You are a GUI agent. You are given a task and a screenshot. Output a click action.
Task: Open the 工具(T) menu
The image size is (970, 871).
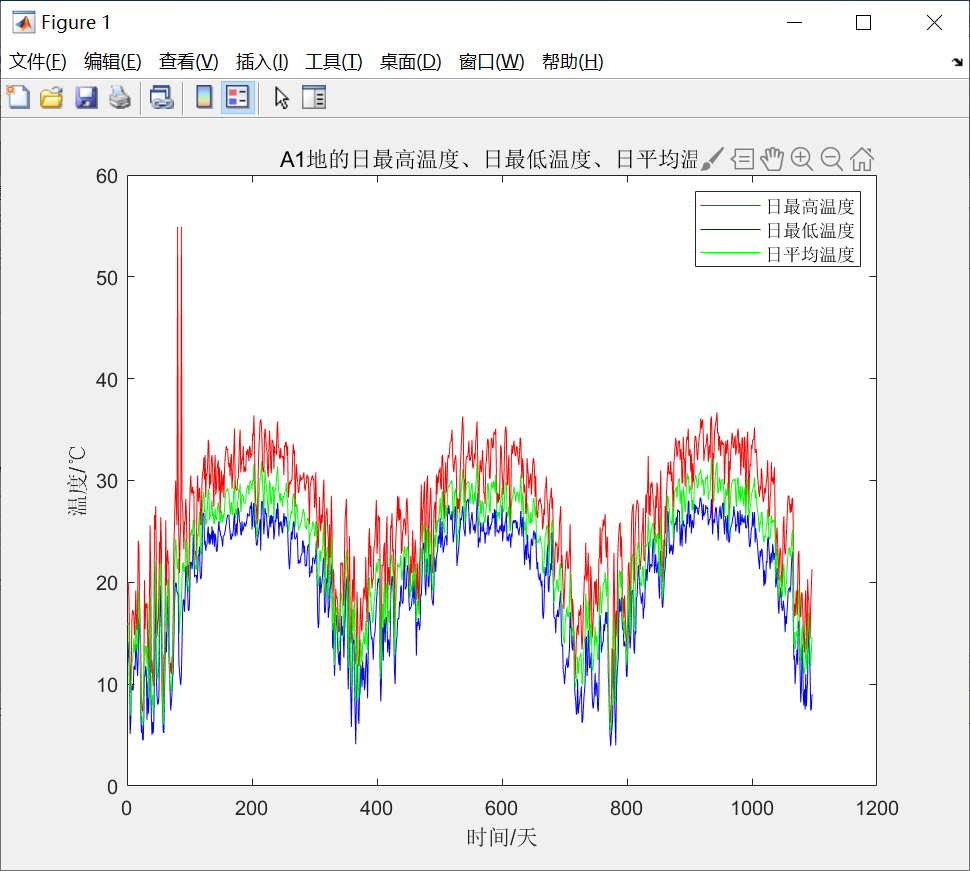pos(333,62)
